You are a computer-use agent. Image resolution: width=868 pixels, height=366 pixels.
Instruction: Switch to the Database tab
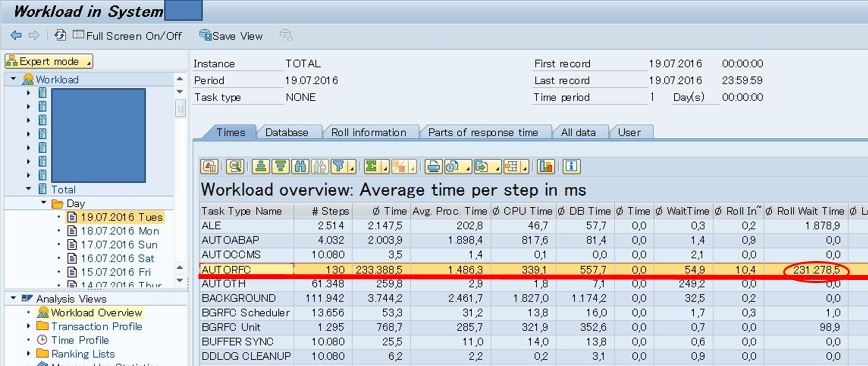(286, 132)
